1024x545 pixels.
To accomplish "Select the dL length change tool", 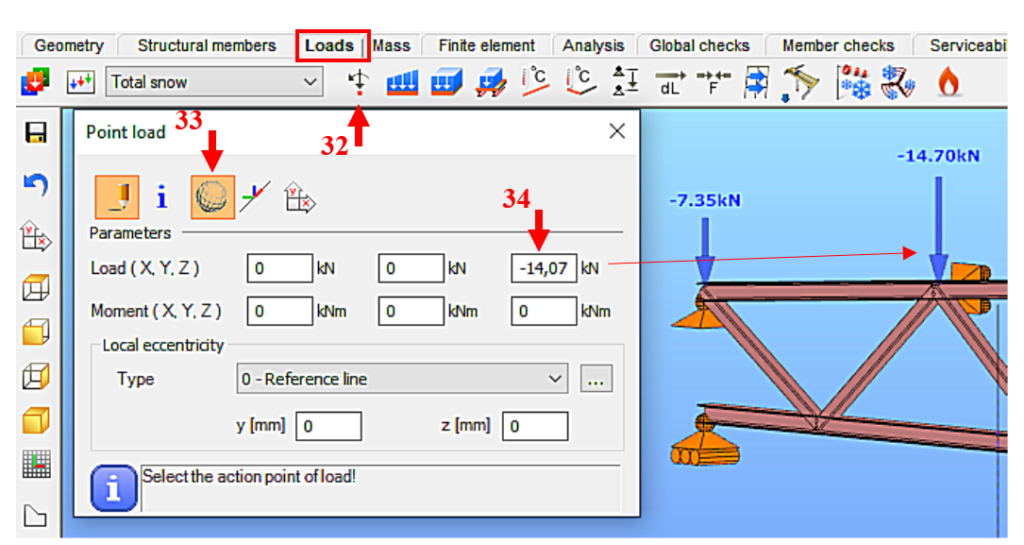I will pos(670,83).
